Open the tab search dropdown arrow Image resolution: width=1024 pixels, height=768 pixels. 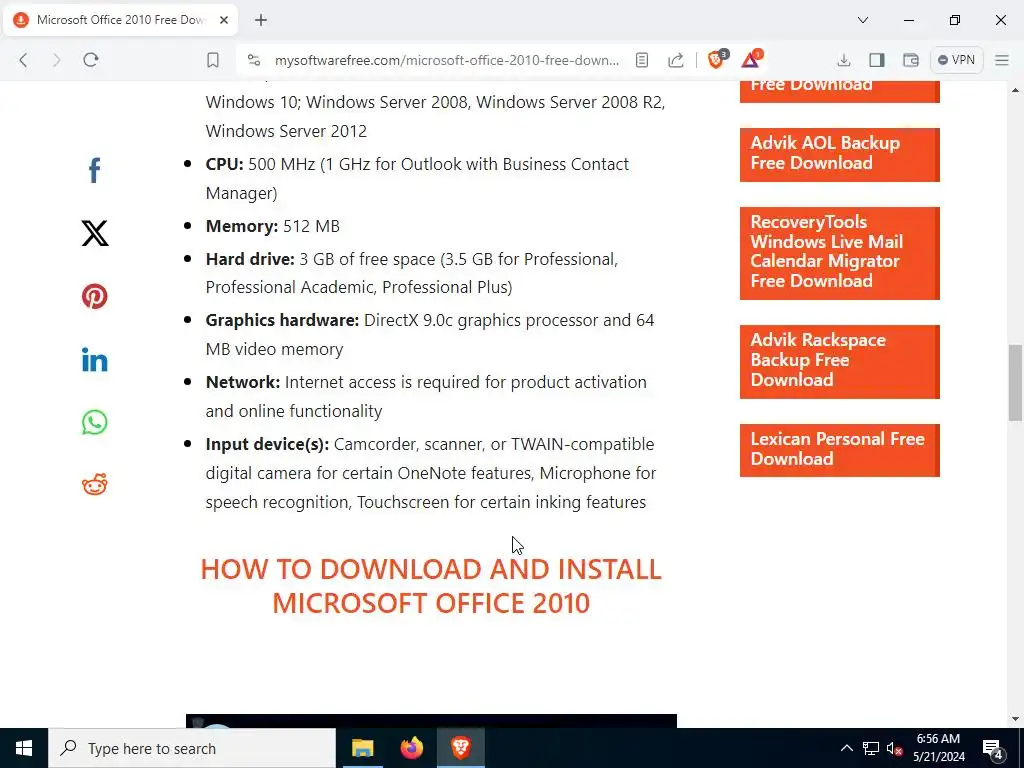[863, 20]
